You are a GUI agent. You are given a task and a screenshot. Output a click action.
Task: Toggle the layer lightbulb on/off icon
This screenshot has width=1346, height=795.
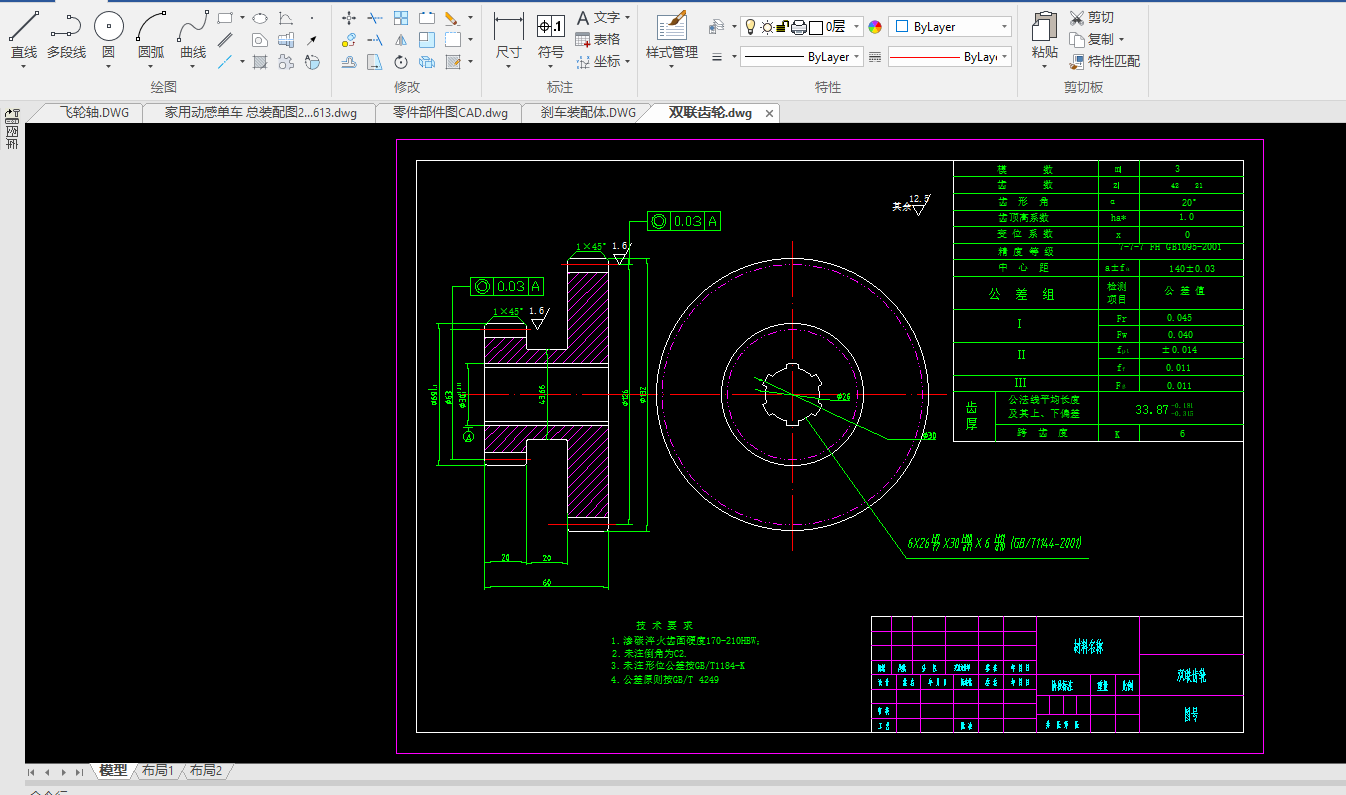[751, 27]
